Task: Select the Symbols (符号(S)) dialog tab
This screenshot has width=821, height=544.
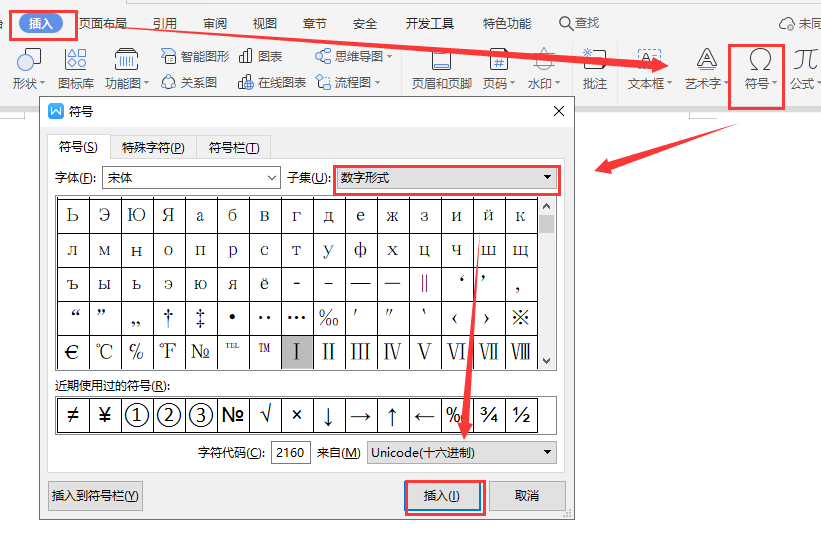Action: (78, 147)
